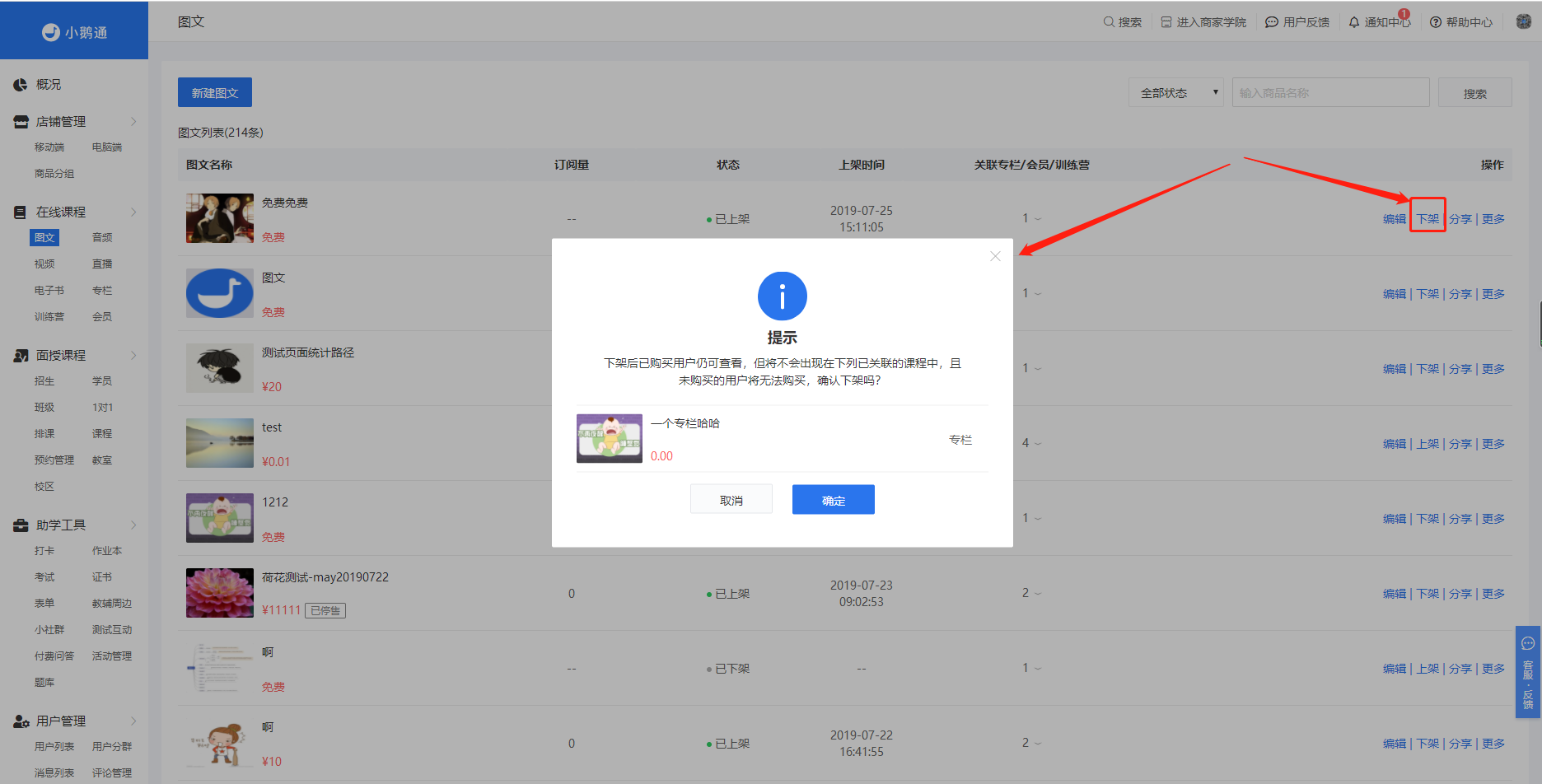Screen dimensions: 1542x784
Task: Open the 帮助中心 question icon
Action: click(1436, 22)
